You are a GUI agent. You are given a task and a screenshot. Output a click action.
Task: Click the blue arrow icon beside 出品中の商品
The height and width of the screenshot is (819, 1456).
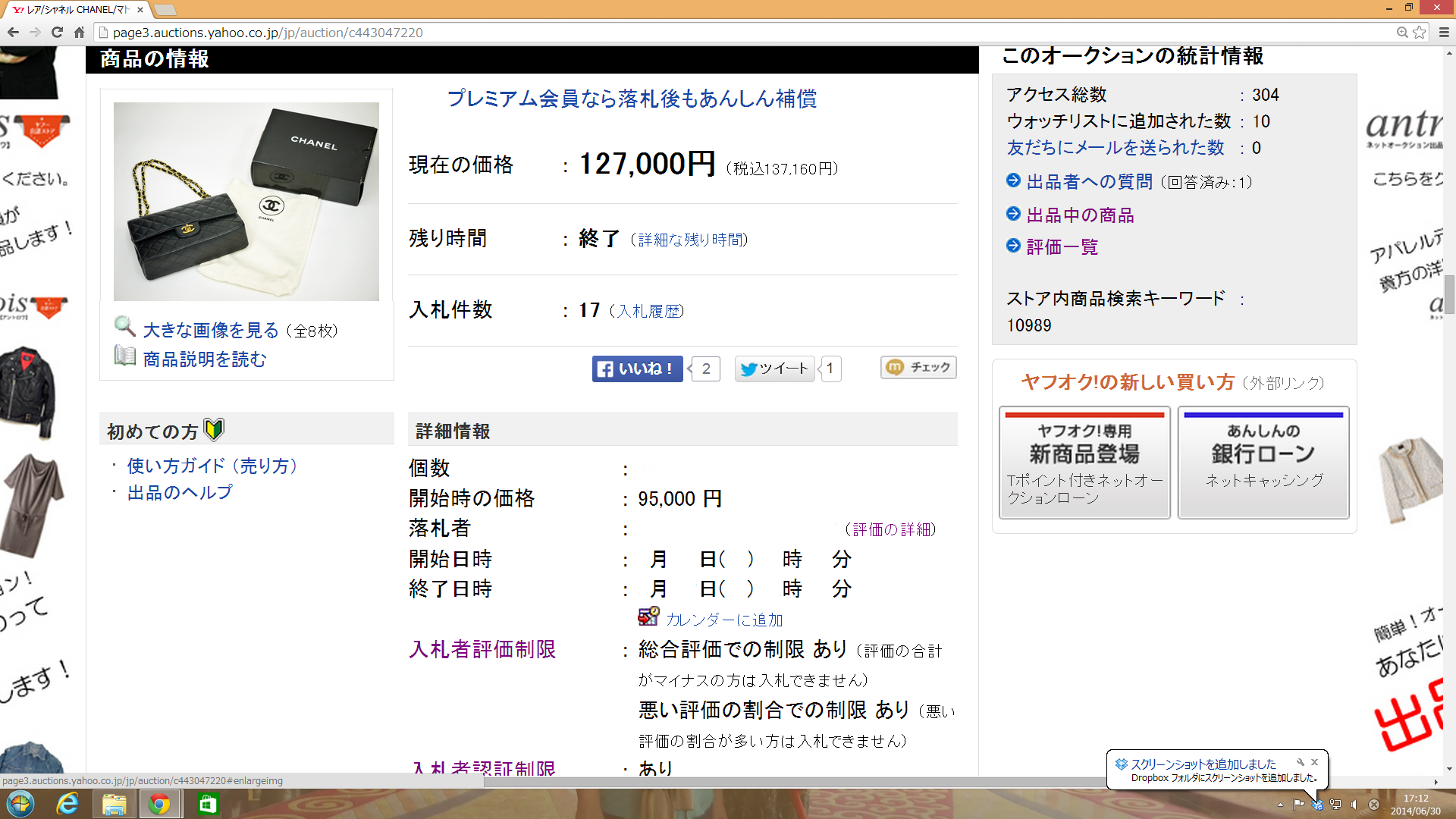[1013, 214]
